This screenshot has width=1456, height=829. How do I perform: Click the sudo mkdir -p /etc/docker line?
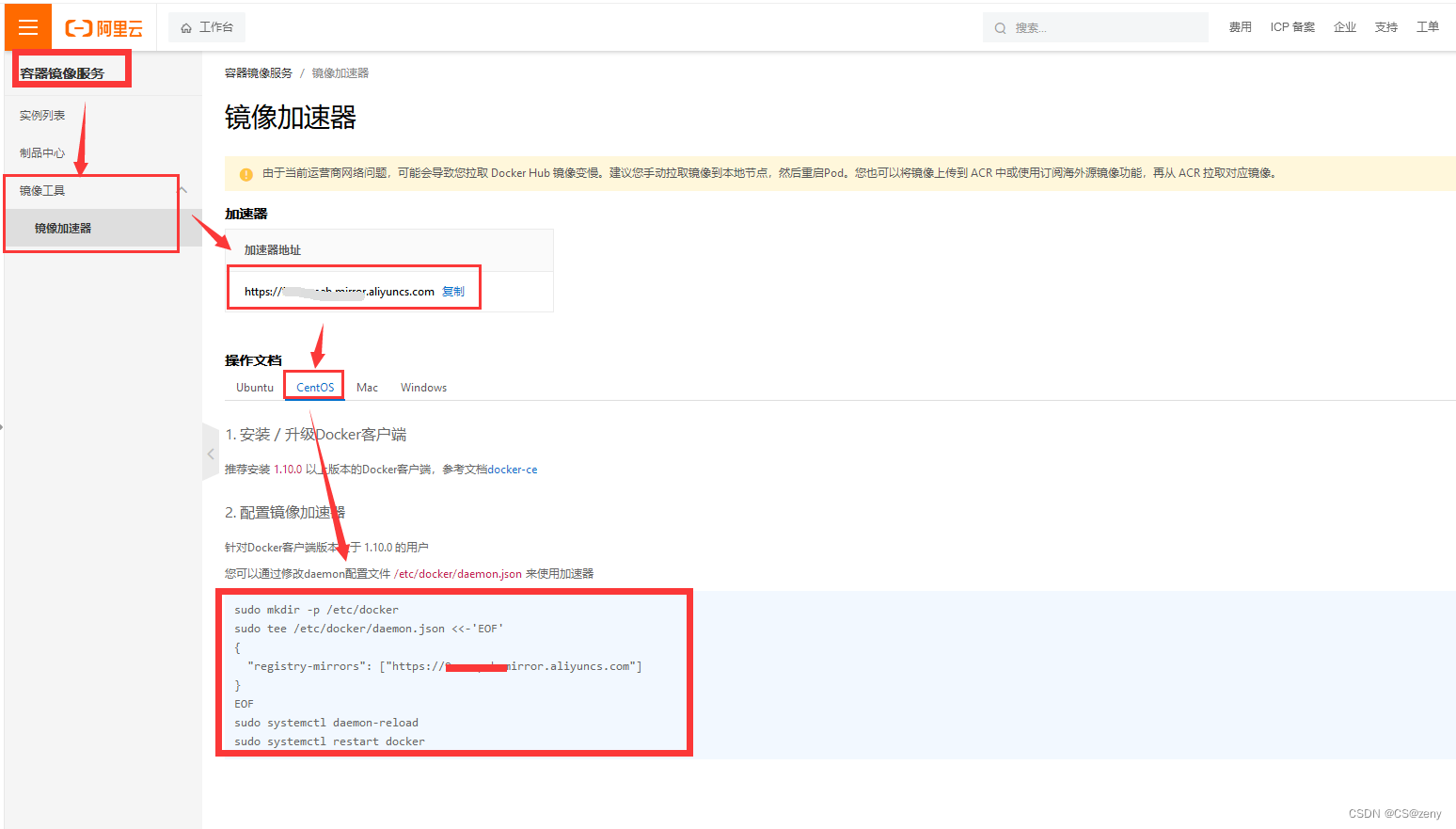(316, 610)
